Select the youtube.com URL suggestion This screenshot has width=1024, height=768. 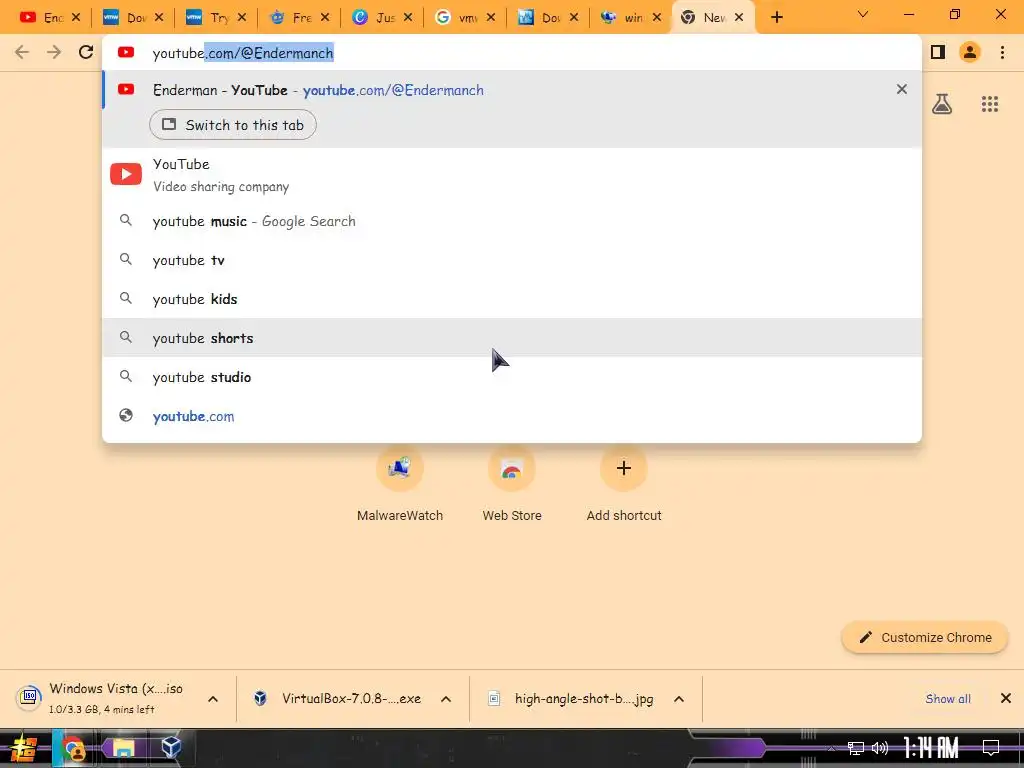pos(512,416)
